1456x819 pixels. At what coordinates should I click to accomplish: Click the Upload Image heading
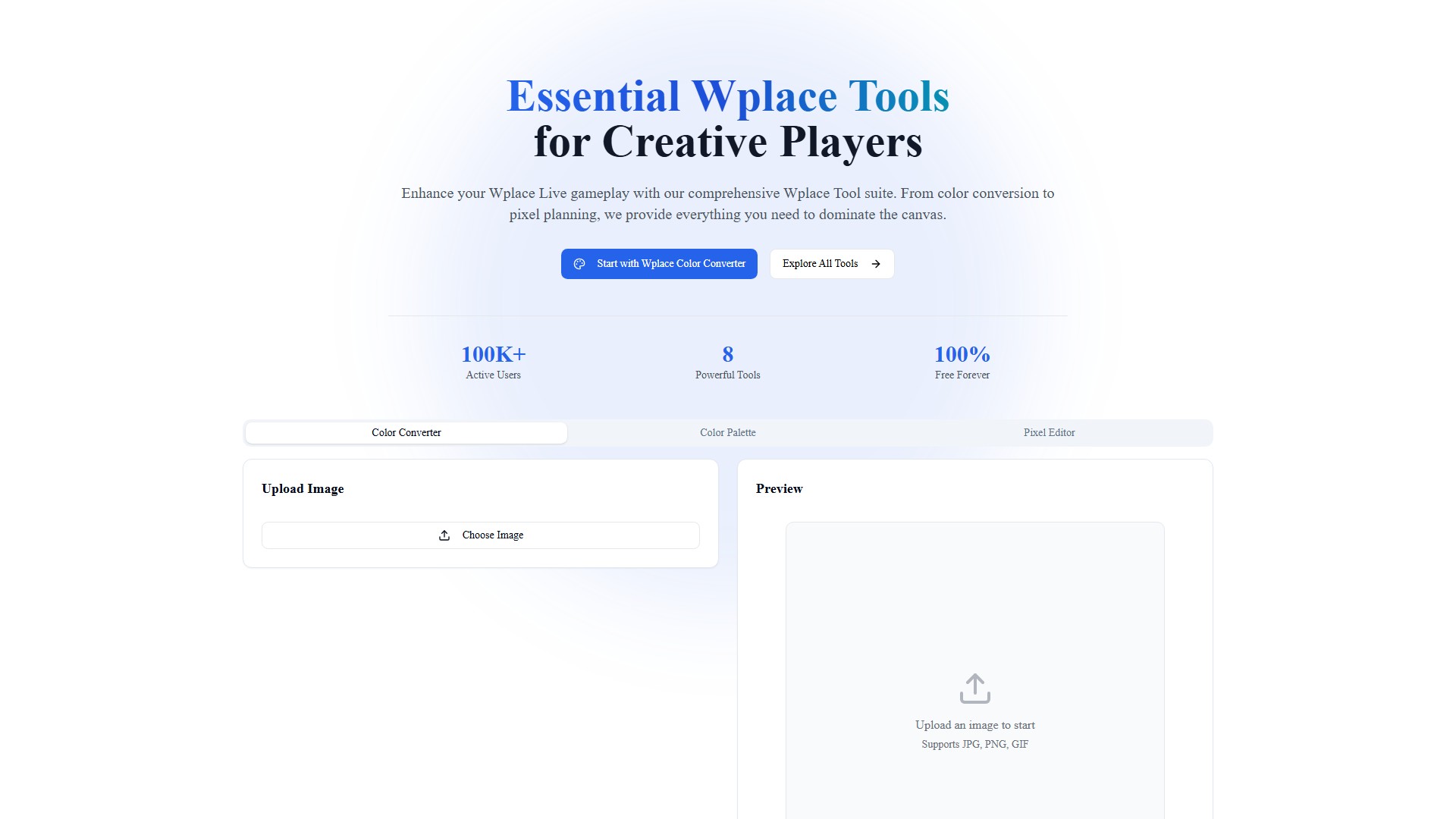tap(303, 489)
